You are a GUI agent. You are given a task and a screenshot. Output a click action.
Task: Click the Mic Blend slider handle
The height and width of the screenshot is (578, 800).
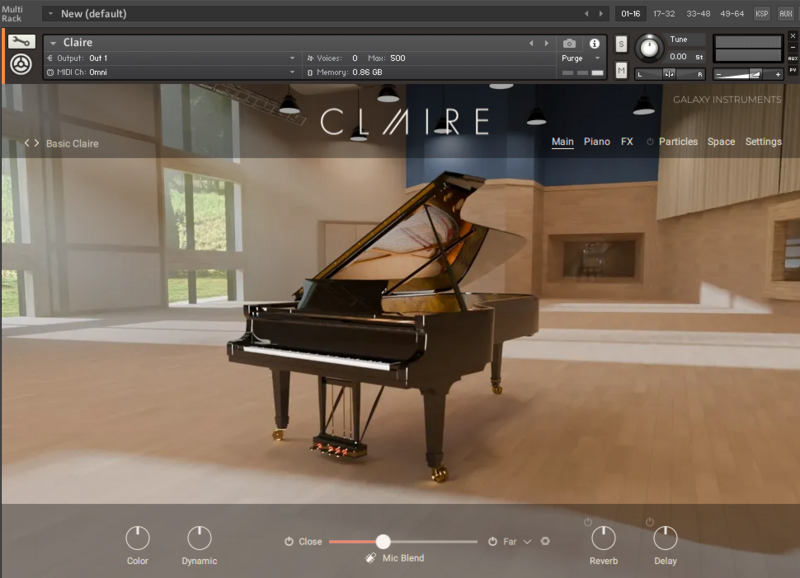[383, 541]
